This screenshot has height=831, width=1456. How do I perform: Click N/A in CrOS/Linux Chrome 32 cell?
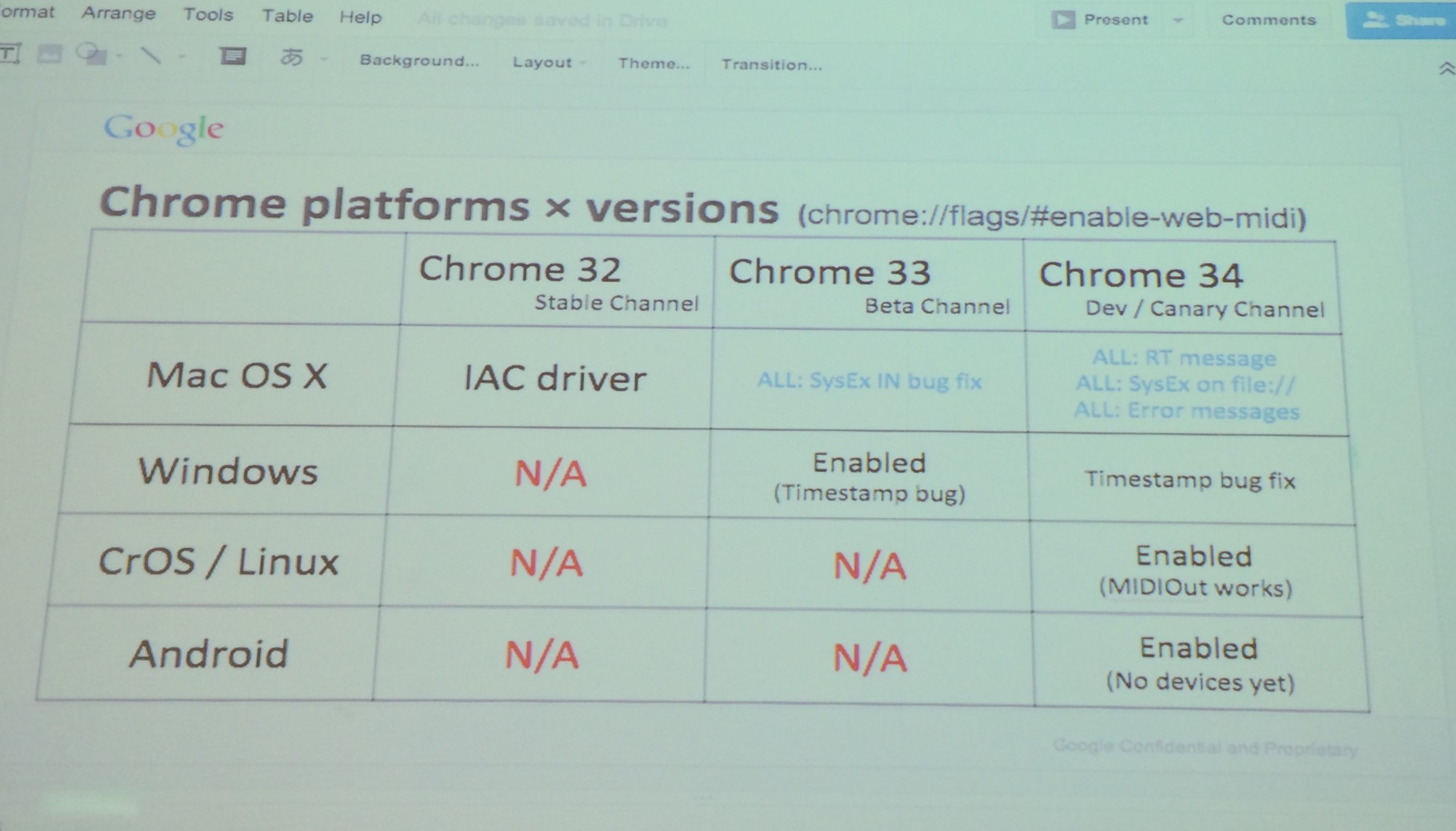pos(546,563)
